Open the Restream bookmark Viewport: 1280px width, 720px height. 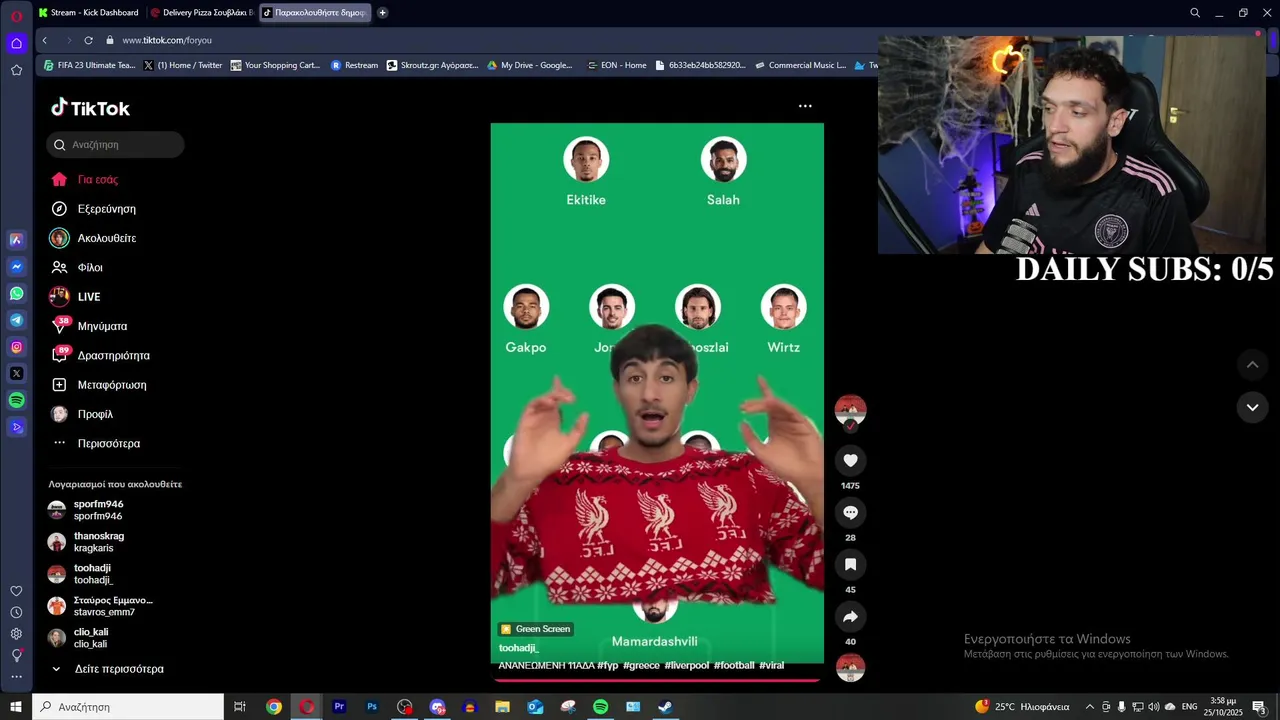pos(354,65)
